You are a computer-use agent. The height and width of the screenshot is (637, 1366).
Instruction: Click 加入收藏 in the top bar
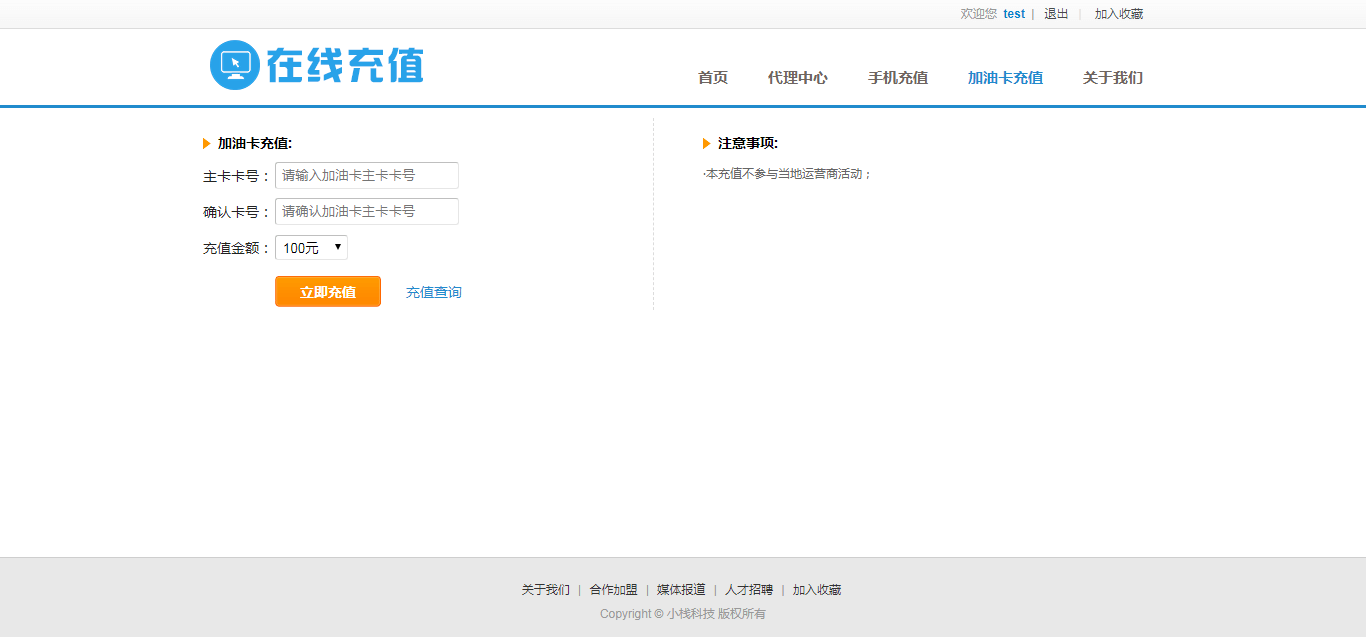click(x=1118, y=14)
